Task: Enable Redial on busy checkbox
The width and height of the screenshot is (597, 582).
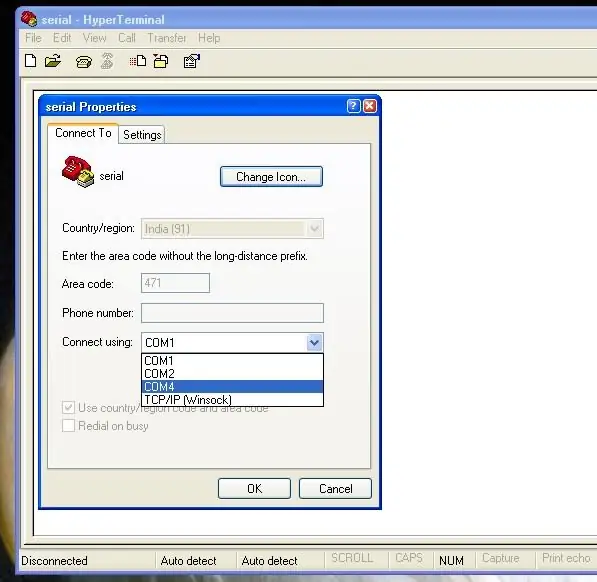Action: (69, 426)
